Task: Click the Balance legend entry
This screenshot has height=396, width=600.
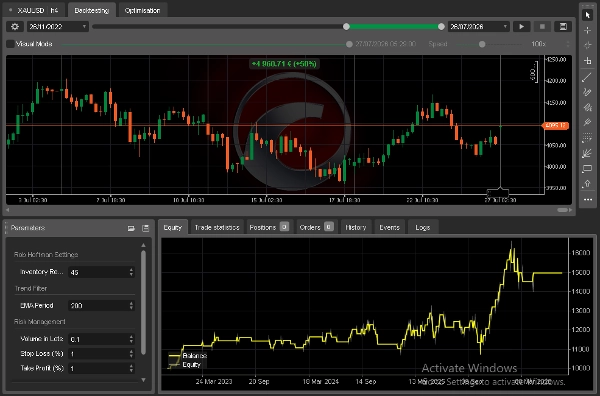Action: point(188,355)
